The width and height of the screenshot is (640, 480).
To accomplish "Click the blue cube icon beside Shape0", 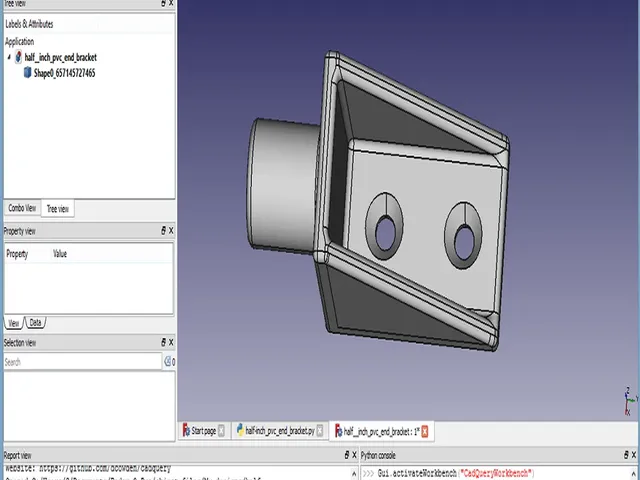I will 27,73.
